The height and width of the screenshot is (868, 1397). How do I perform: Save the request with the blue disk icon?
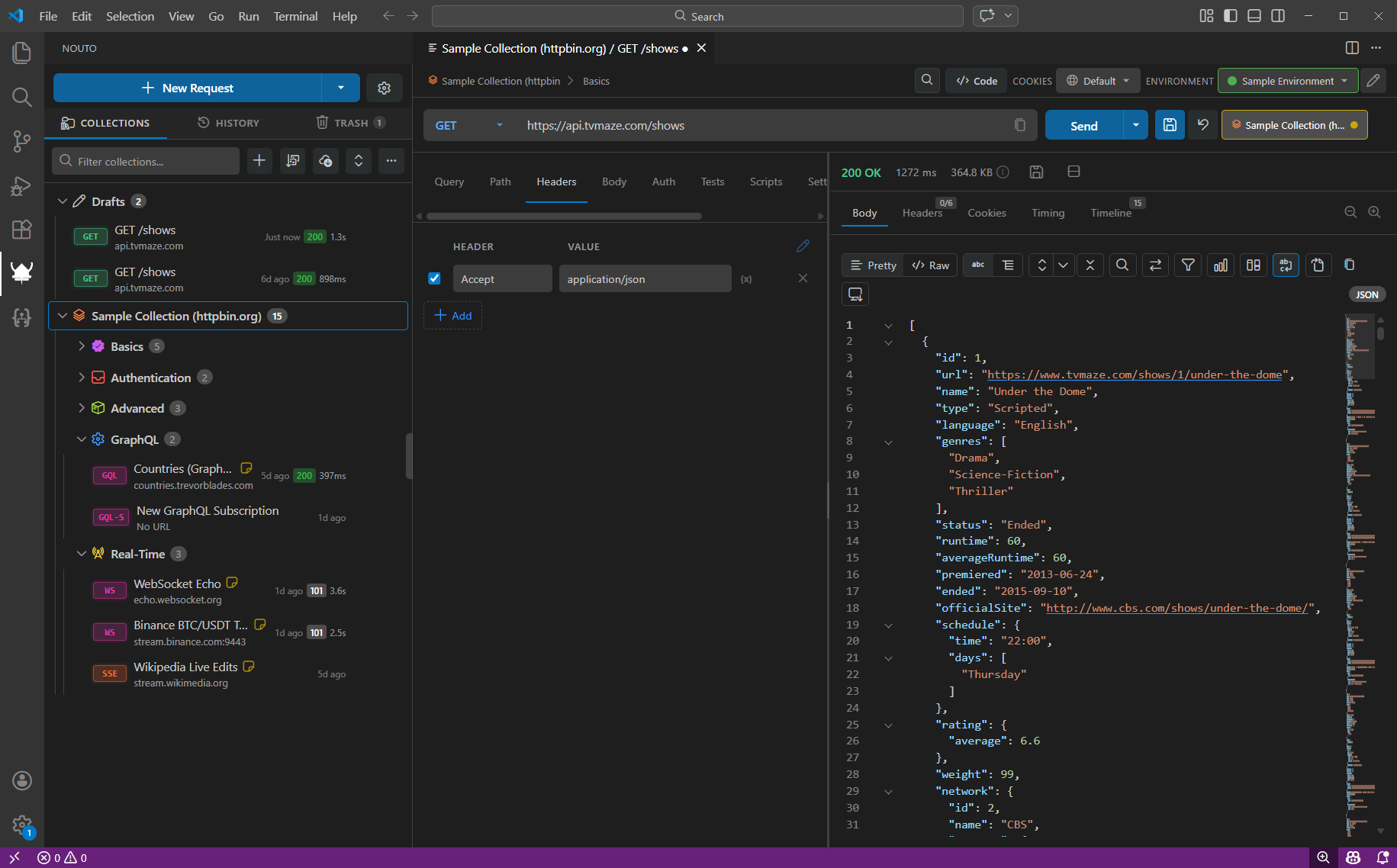pyautogui.click(x=1170, y=125)
